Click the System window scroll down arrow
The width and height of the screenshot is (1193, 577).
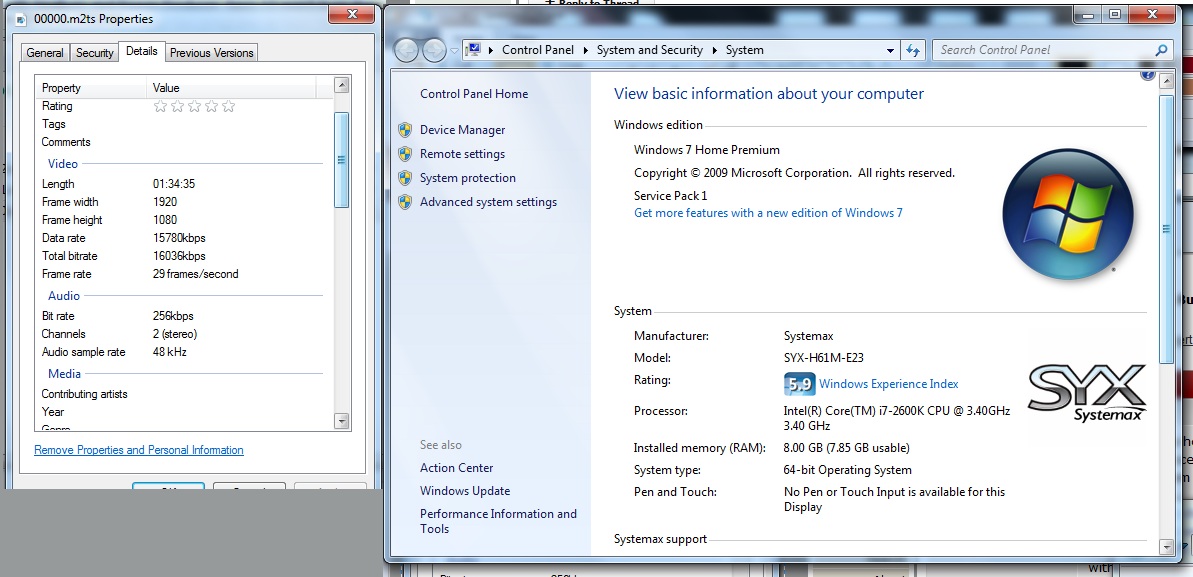click(x=1166, y=546)
